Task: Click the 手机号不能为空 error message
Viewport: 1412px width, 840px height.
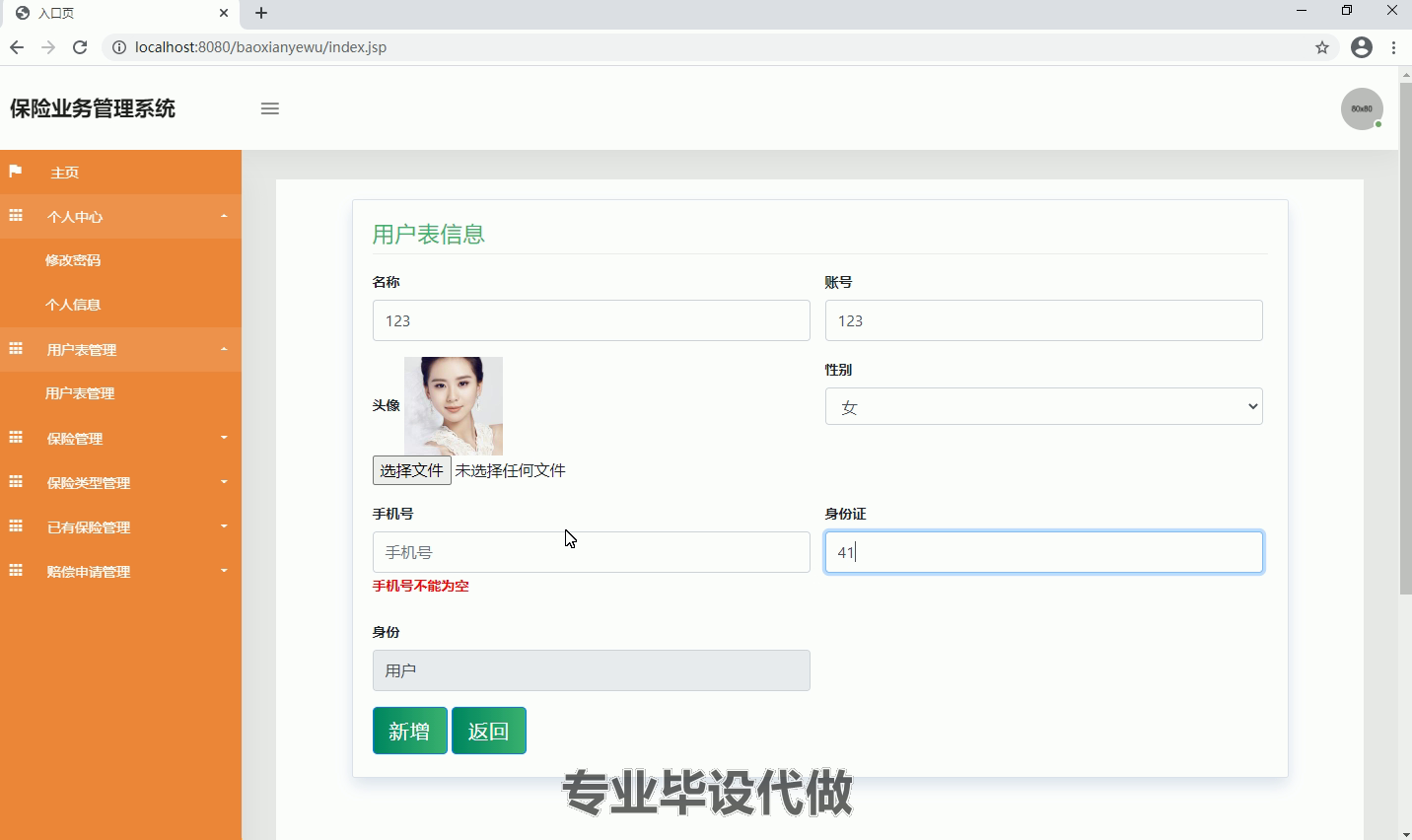Action: click(420, 586)
